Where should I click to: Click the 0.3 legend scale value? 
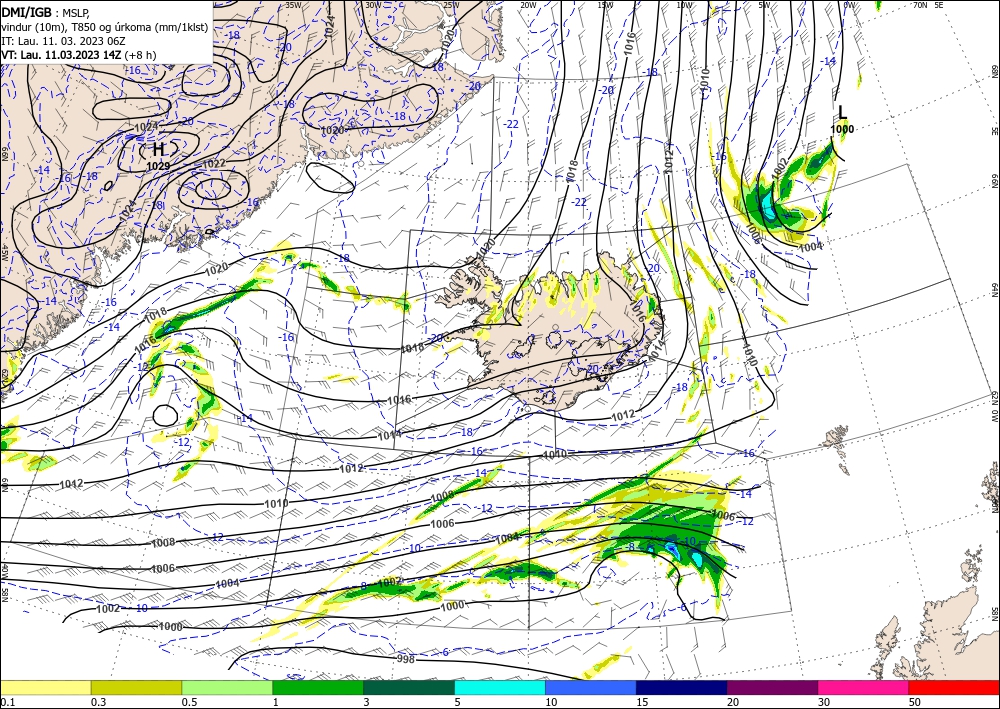98,702
